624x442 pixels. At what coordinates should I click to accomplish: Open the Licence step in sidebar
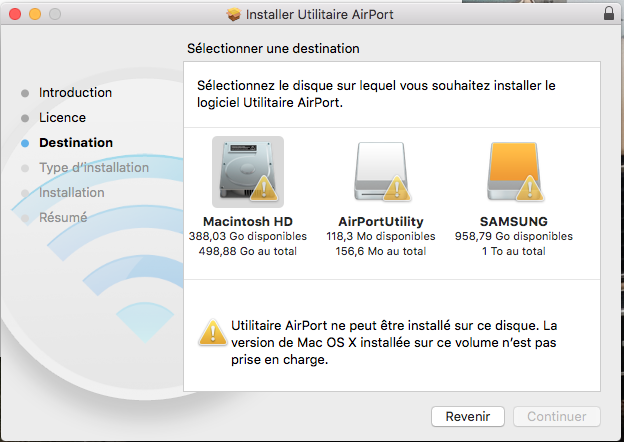coord(62,118)
